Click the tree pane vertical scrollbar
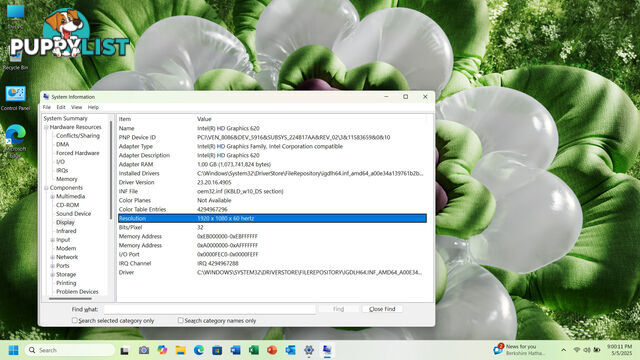 (x=111, y=170)
